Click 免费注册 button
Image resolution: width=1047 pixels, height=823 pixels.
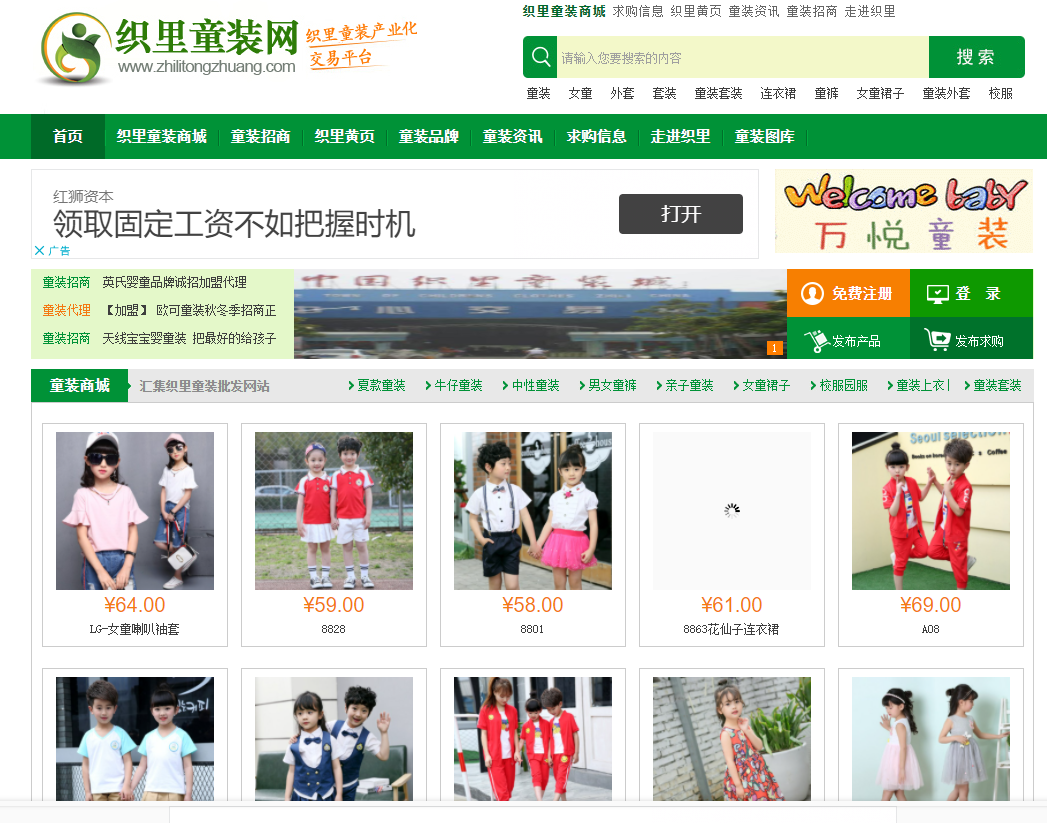(x=848, y=293)
